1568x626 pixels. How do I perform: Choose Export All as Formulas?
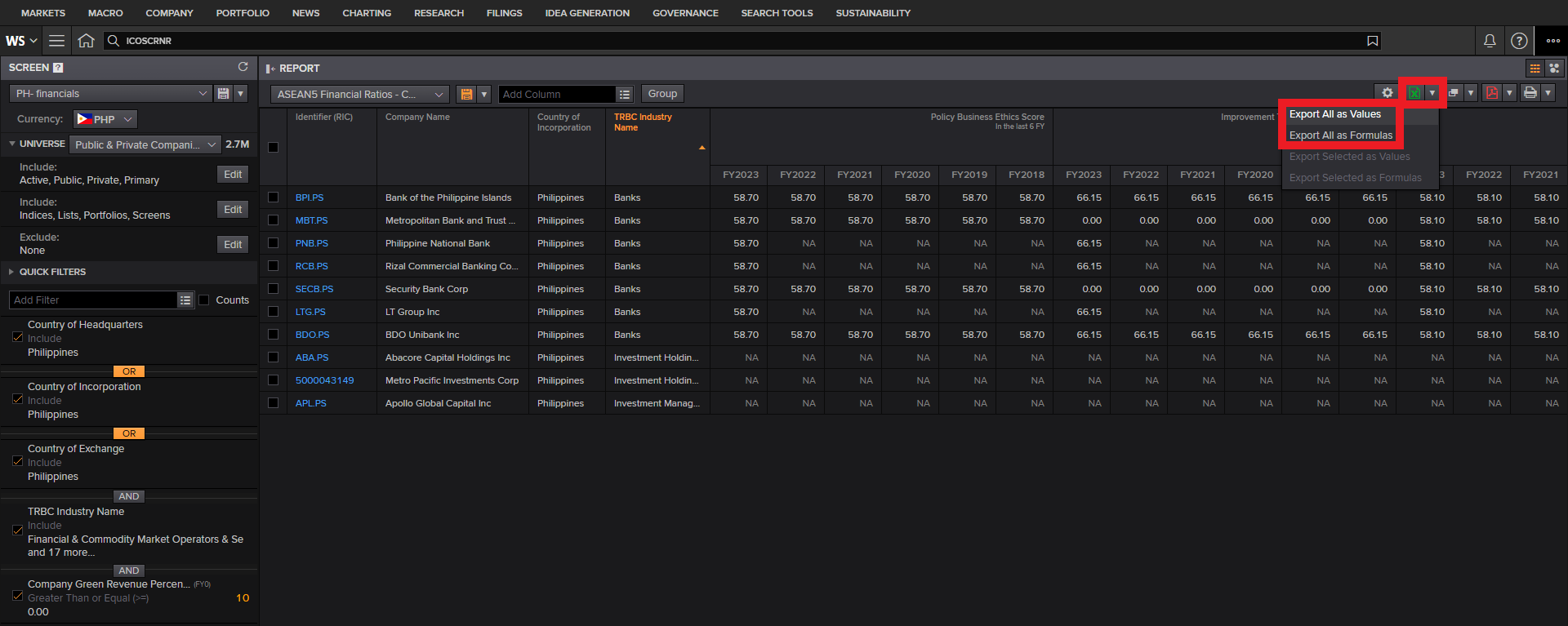1341,135
